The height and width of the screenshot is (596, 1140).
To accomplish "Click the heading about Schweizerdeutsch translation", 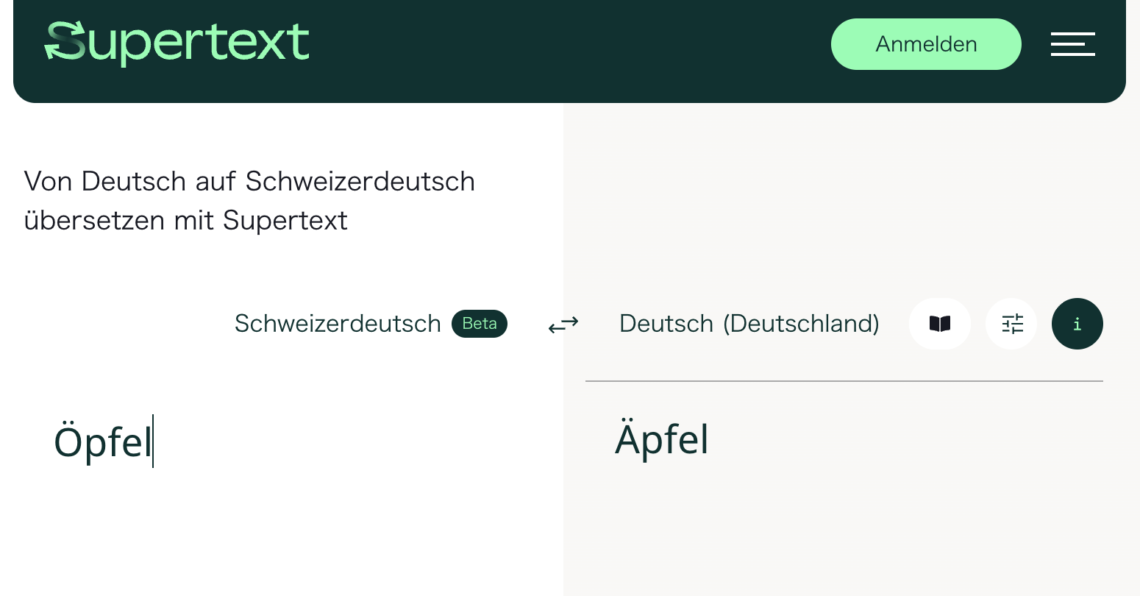I will 249,200.
